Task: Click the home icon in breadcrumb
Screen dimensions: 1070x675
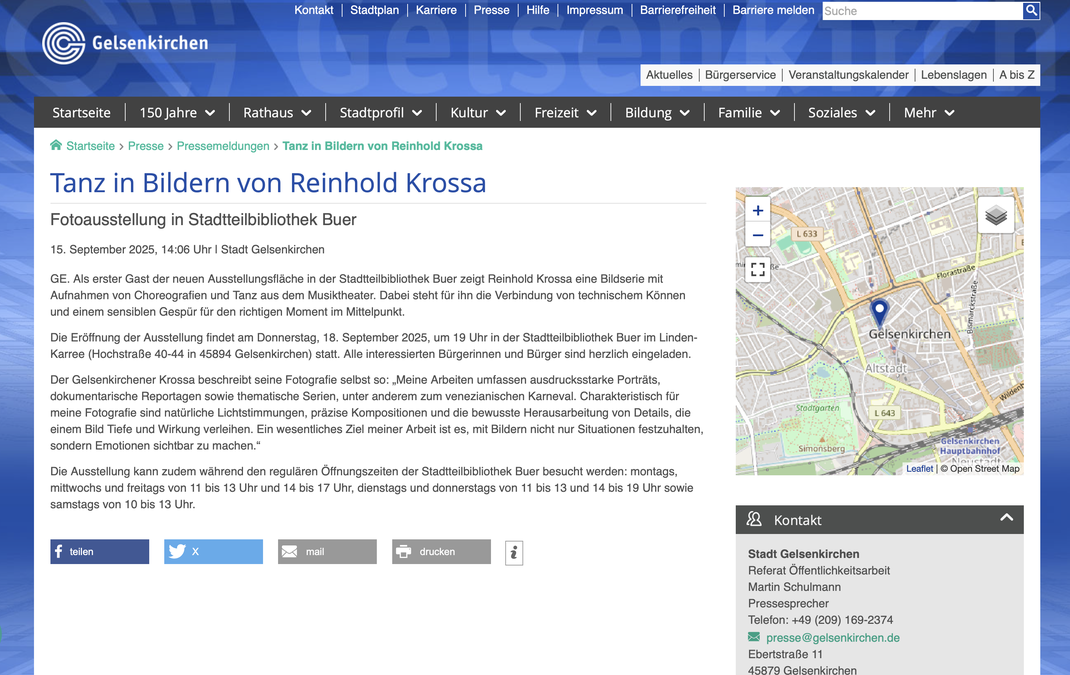Action: click(56, 145)
